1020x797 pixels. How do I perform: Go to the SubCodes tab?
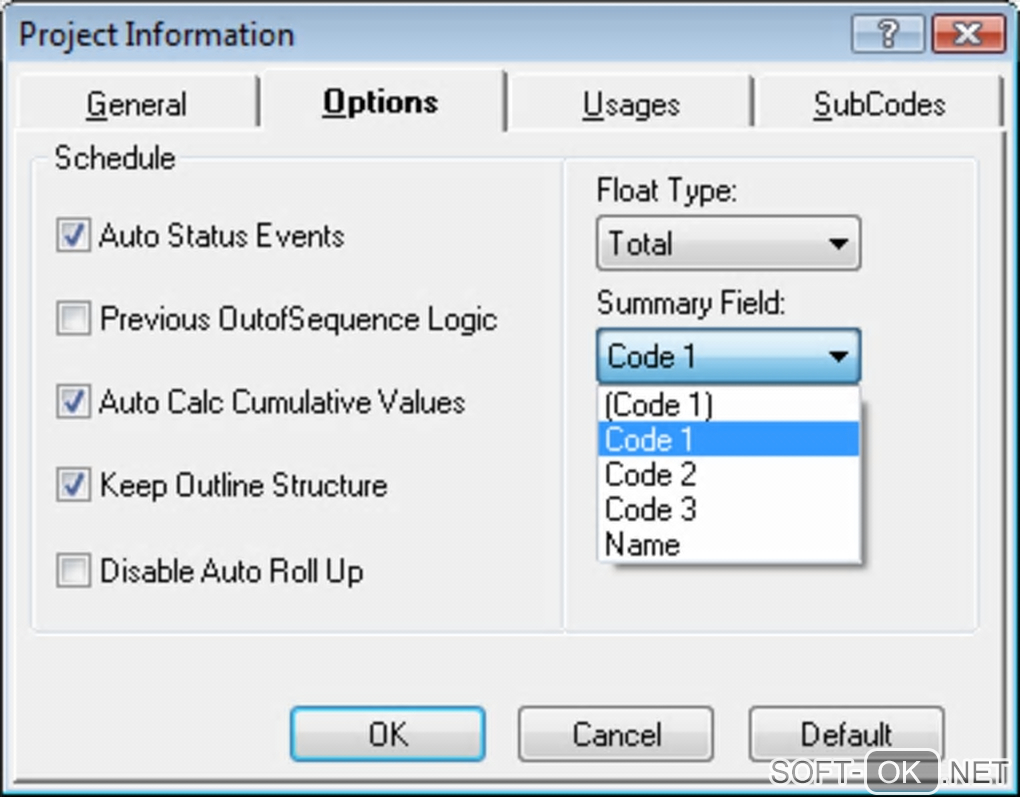(x=878, y=104)
